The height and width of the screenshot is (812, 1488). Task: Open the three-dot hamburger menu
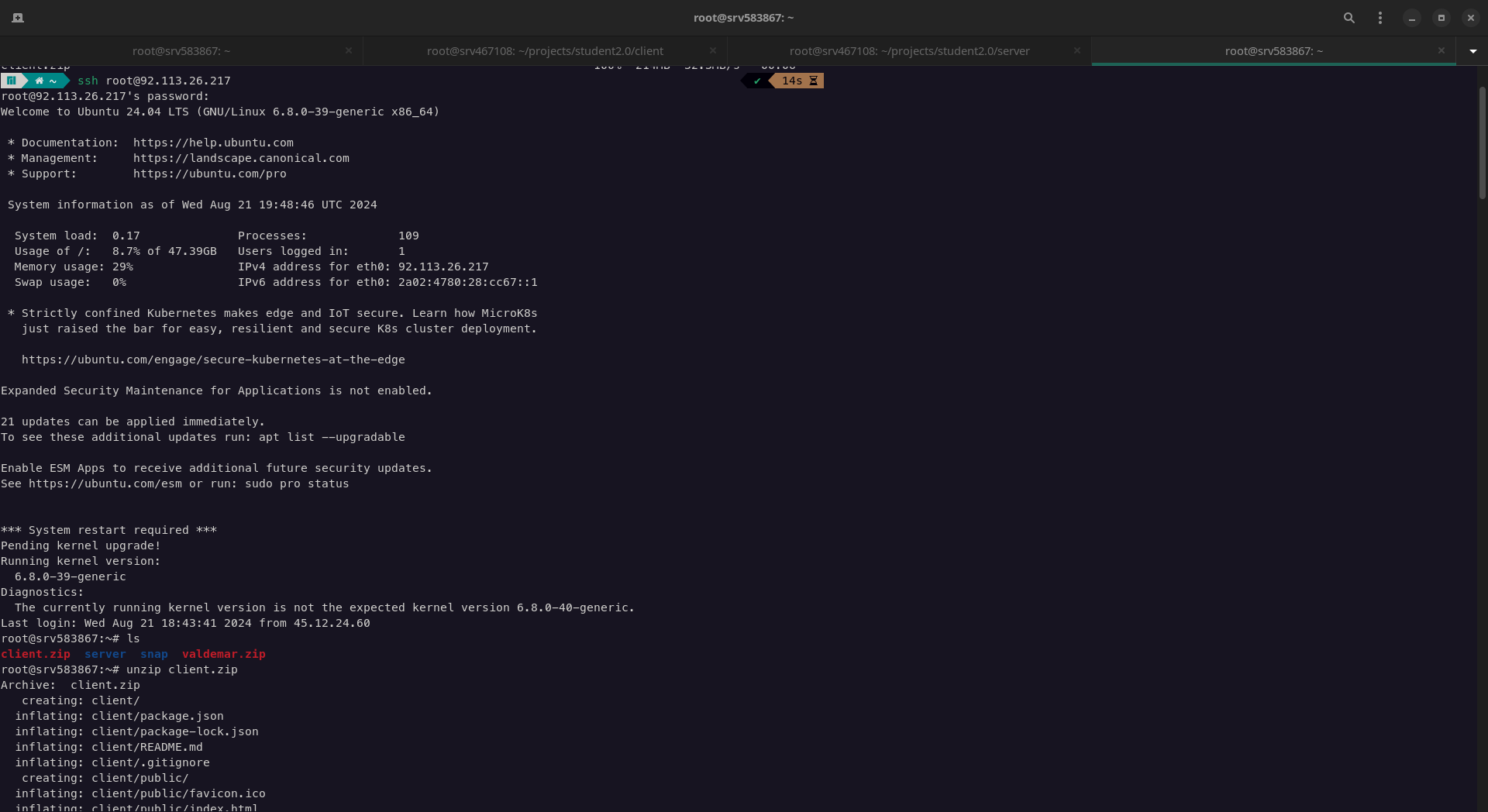point(1380,18)
